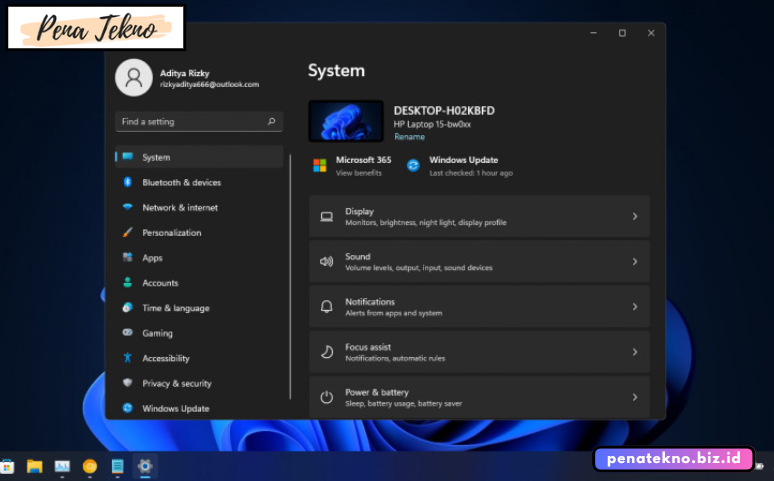This screenshot has height=481, width=774.
Task: Click the Bluetooth icon in sidebar
Action: (127, 182)
